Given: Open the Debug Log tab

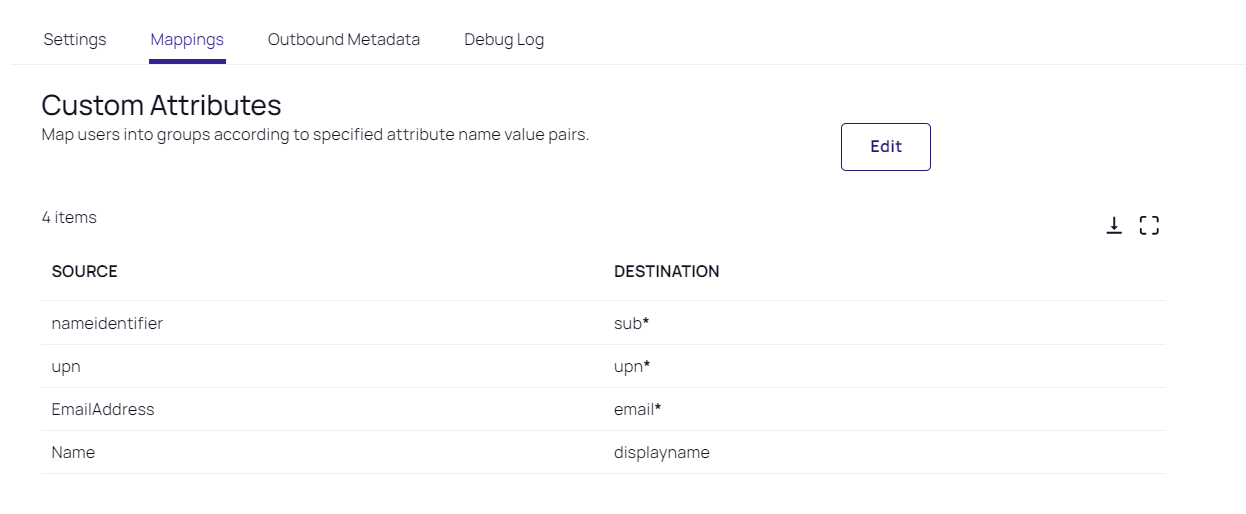Looking at the screenshot, I should coord(504,40).
